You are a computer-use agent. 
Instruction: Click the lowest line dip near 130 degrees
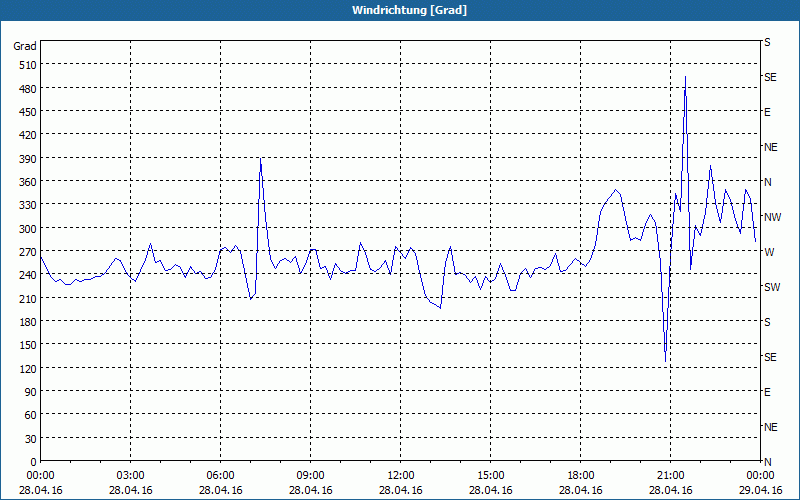click(665, 361)
